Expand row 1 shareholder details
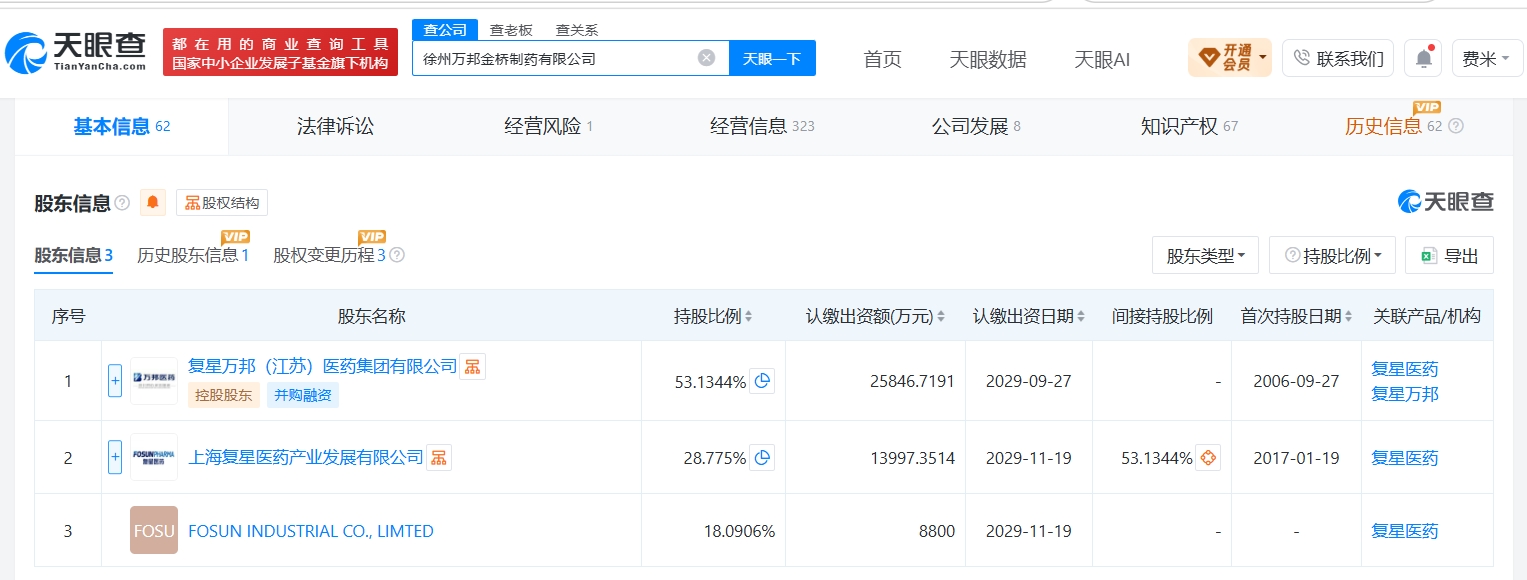Screen dimensions: 1527x580 click(115, 381)
